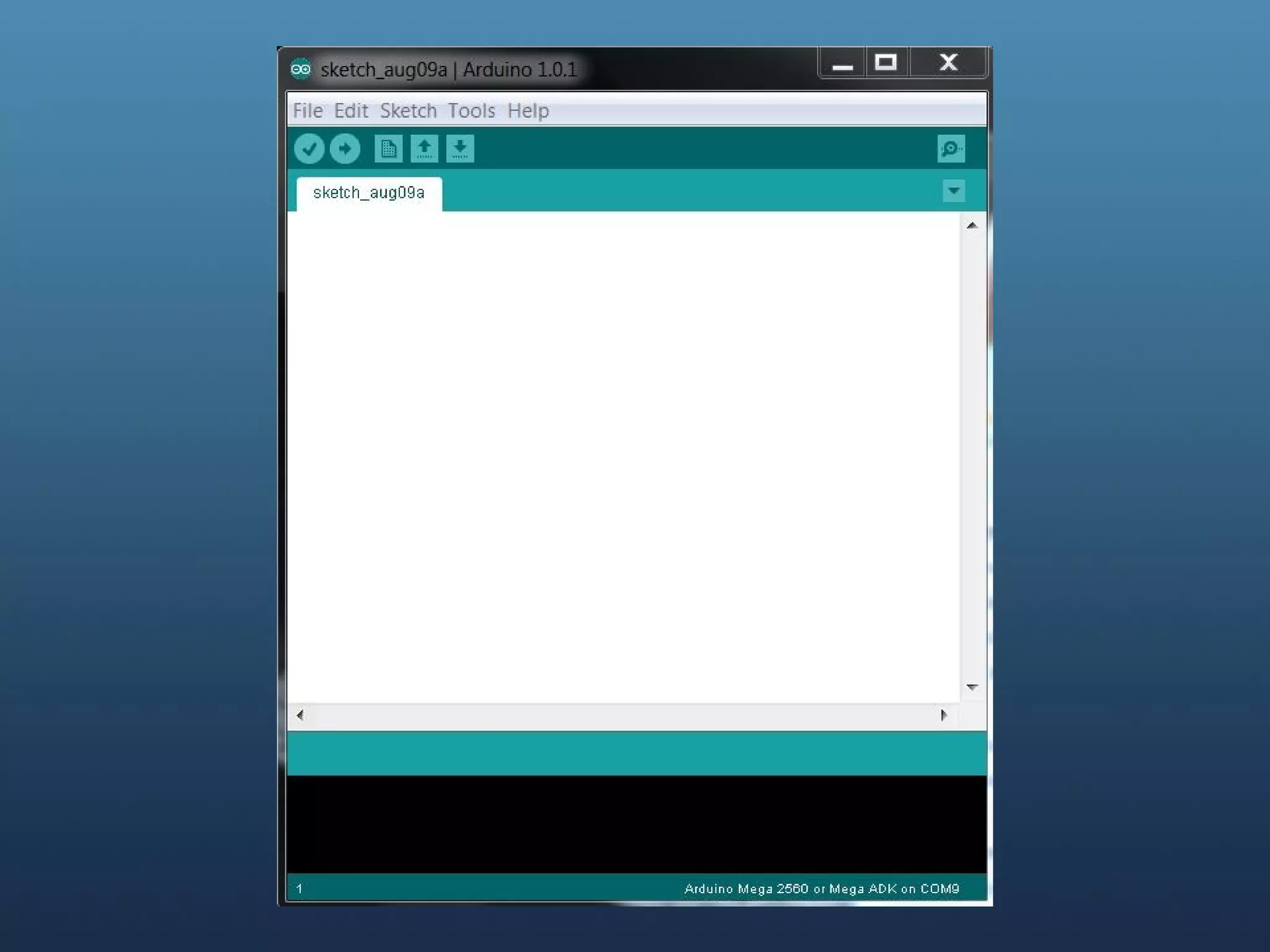
Task: Open the Help menu
Action: tap(528, 110)
